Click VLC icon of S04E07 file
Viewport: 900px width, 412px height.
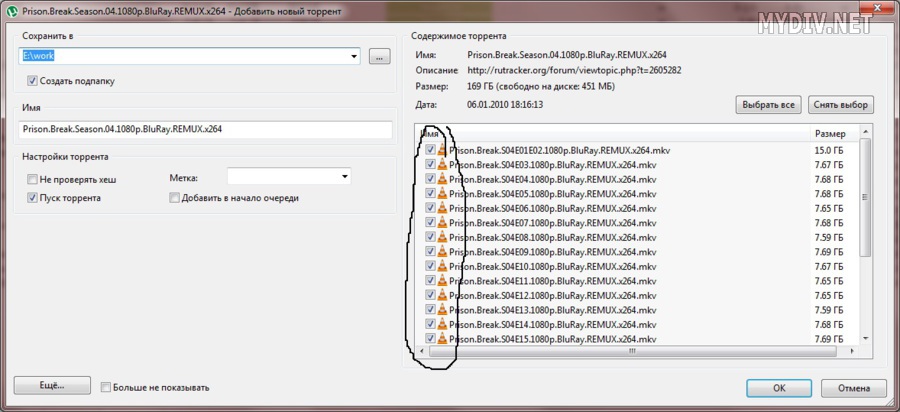point(442,223)
